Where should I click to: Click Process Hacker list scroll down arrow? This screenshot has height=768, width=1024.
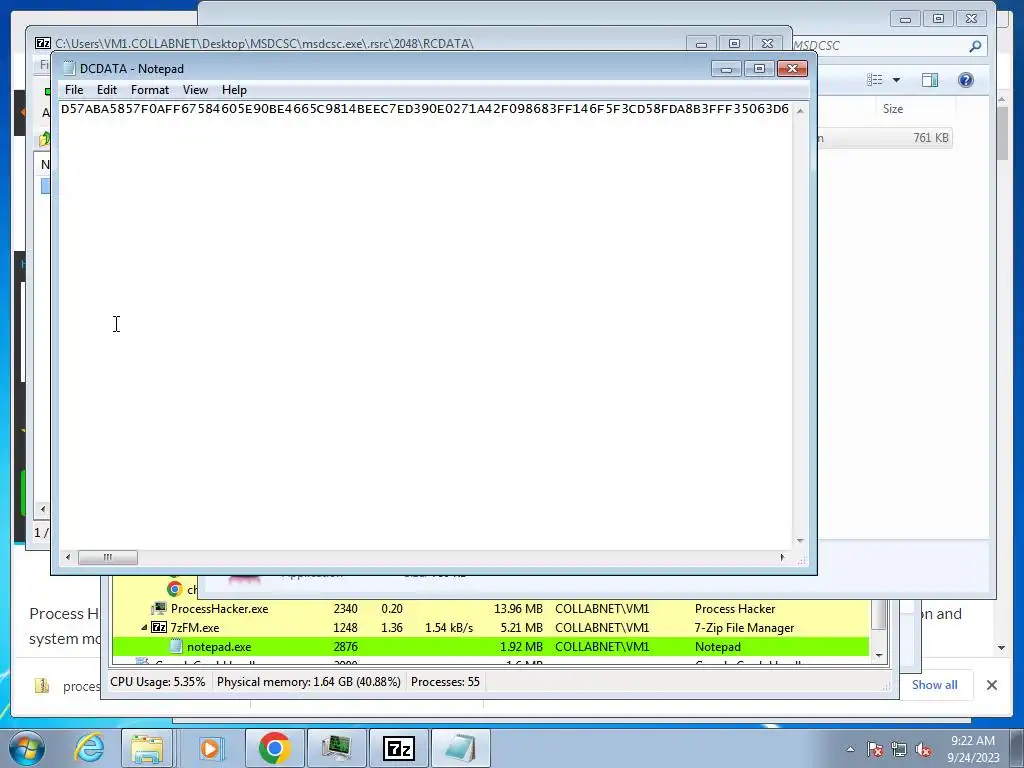pos(879,655)
